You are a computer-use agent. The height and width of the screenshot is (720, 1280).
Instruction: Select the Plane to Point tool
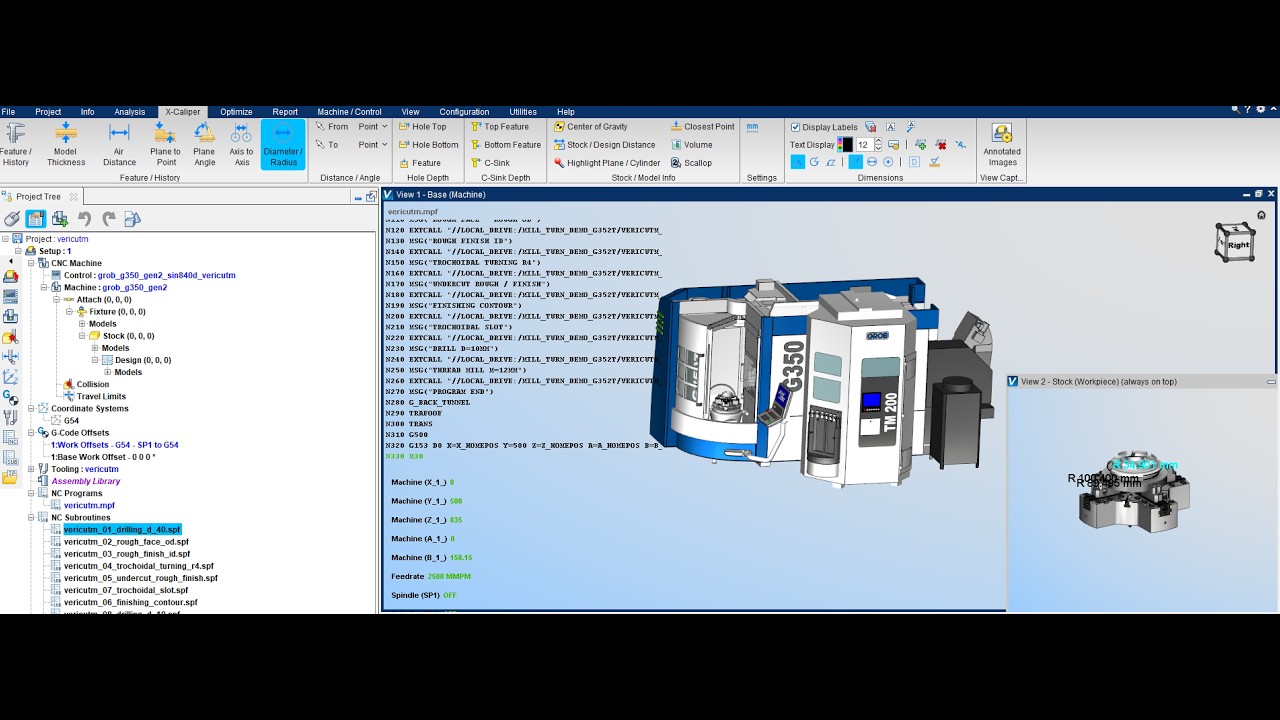pyautogui.click(x=165, y=144)
